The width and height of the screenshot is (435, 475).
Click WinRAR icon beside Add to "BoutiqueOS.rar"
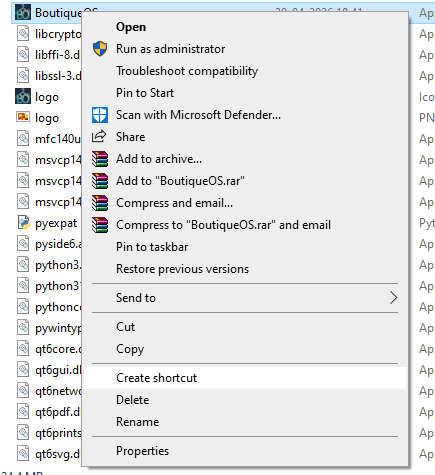tap(100, 181)
